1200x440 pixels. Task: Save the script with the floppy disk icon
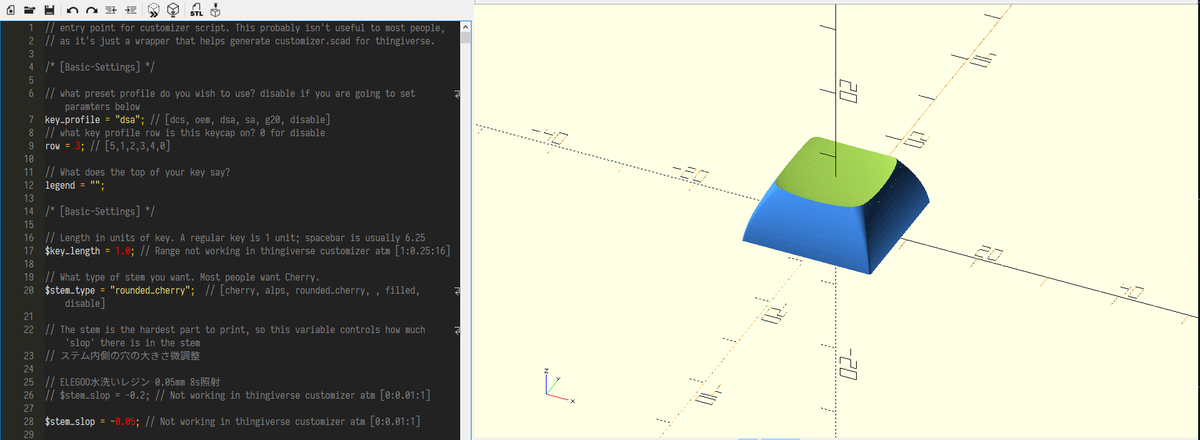click(48, 10)
